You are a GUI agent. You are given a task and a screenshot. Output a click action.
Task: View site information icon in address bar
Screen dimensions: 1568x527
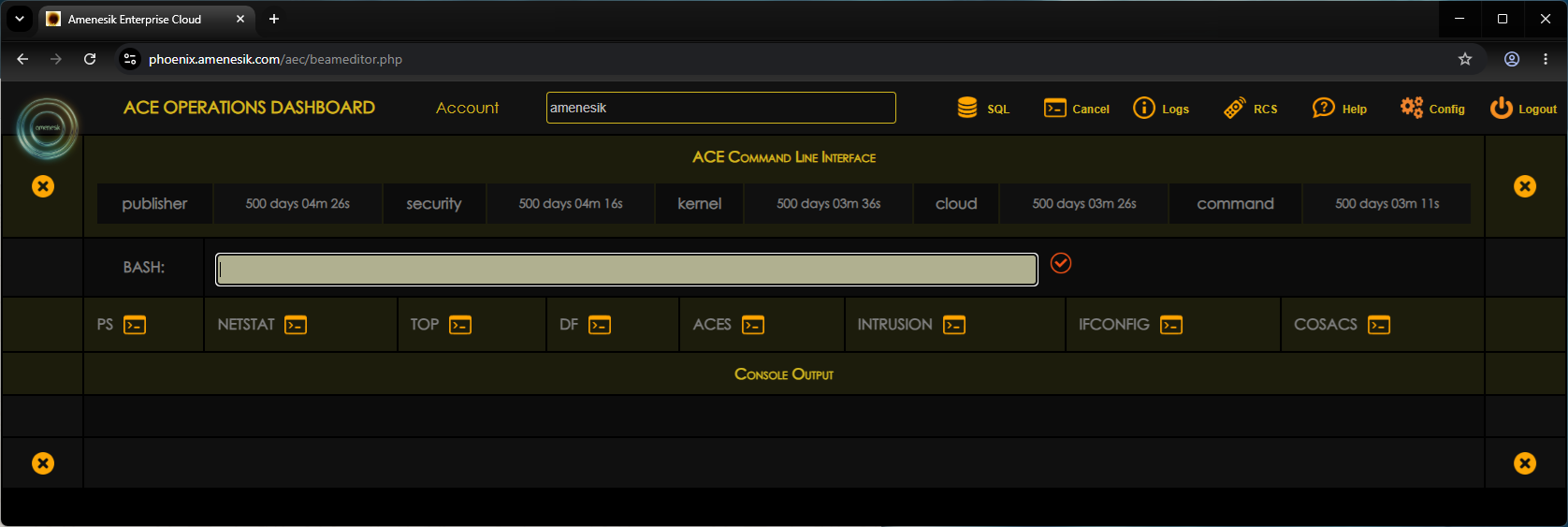(130, 59)
